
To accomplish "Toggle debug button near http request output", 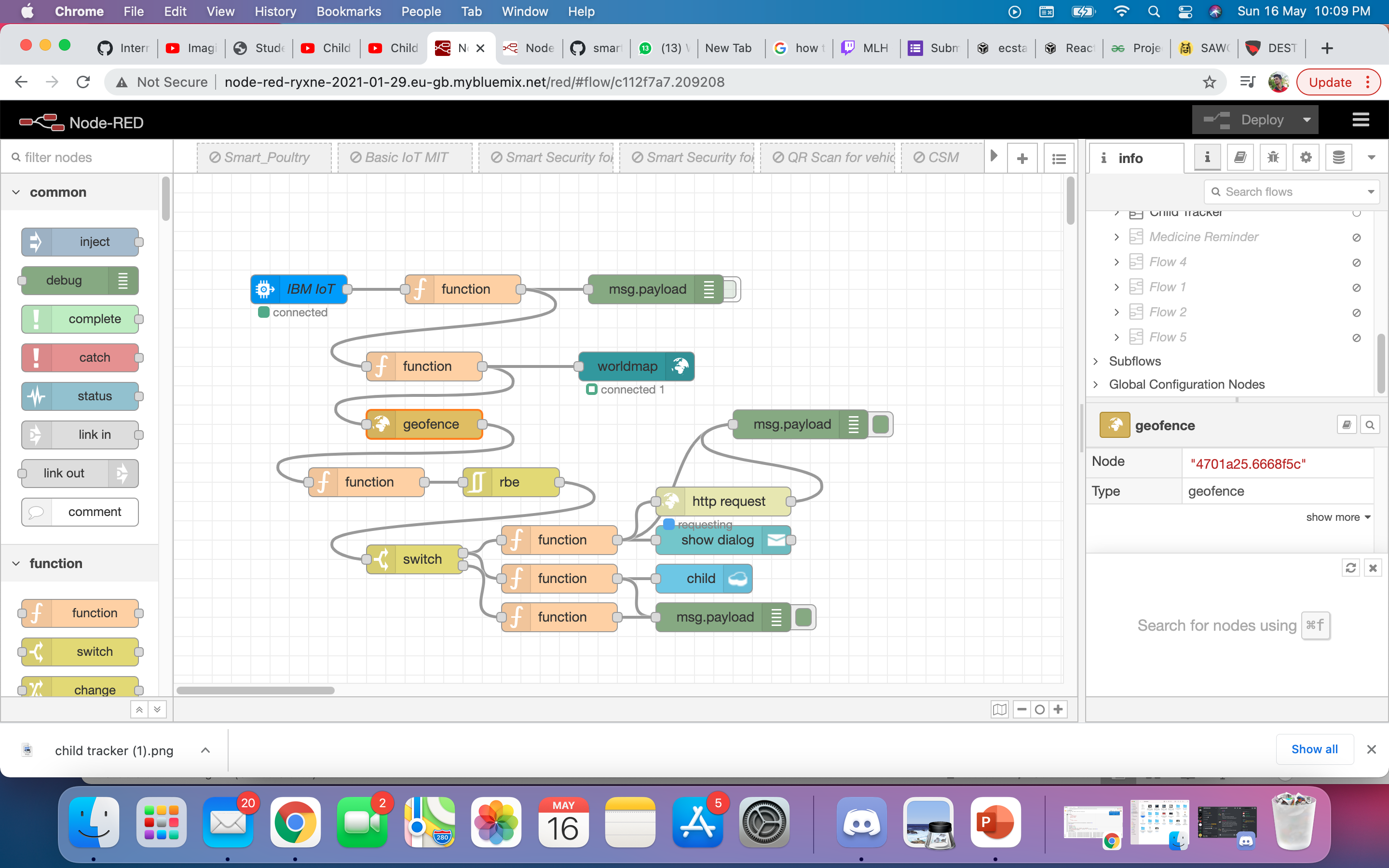I will coord(881,424).
